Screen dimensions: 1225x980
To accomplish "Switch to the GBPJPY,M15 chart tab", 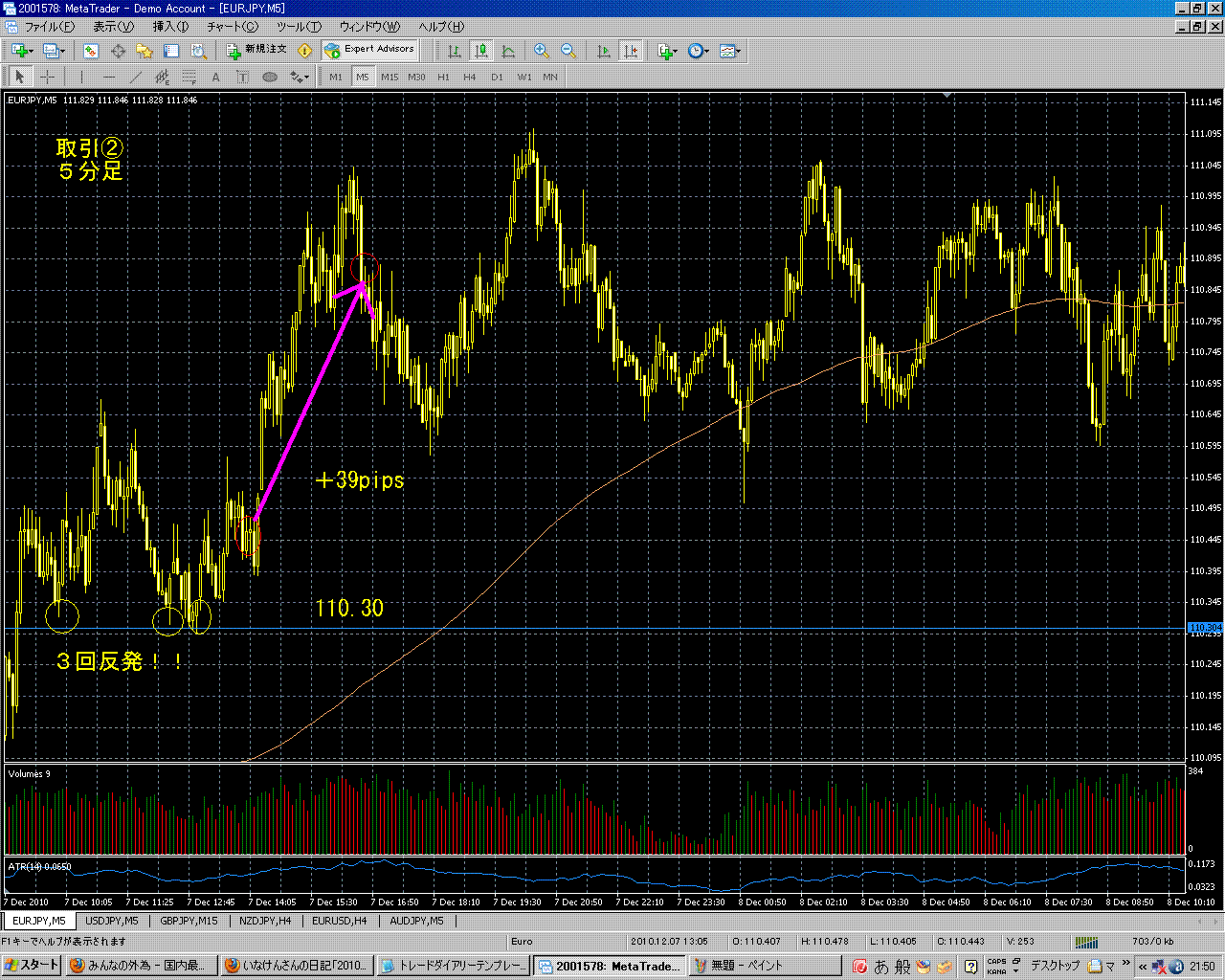I will coord(189,921).
